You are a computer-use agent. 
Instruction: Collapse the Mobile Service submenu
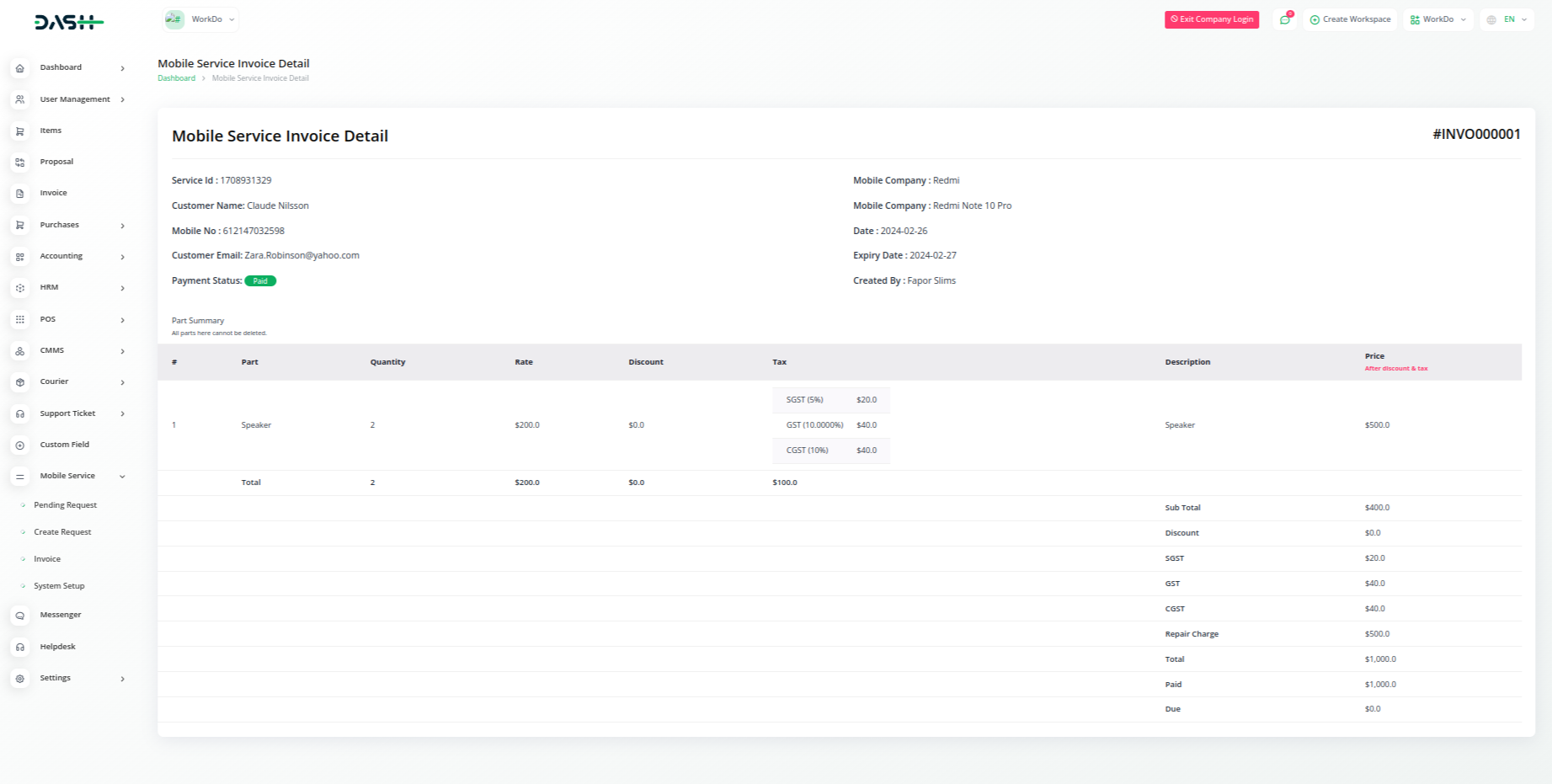(123, 477)
